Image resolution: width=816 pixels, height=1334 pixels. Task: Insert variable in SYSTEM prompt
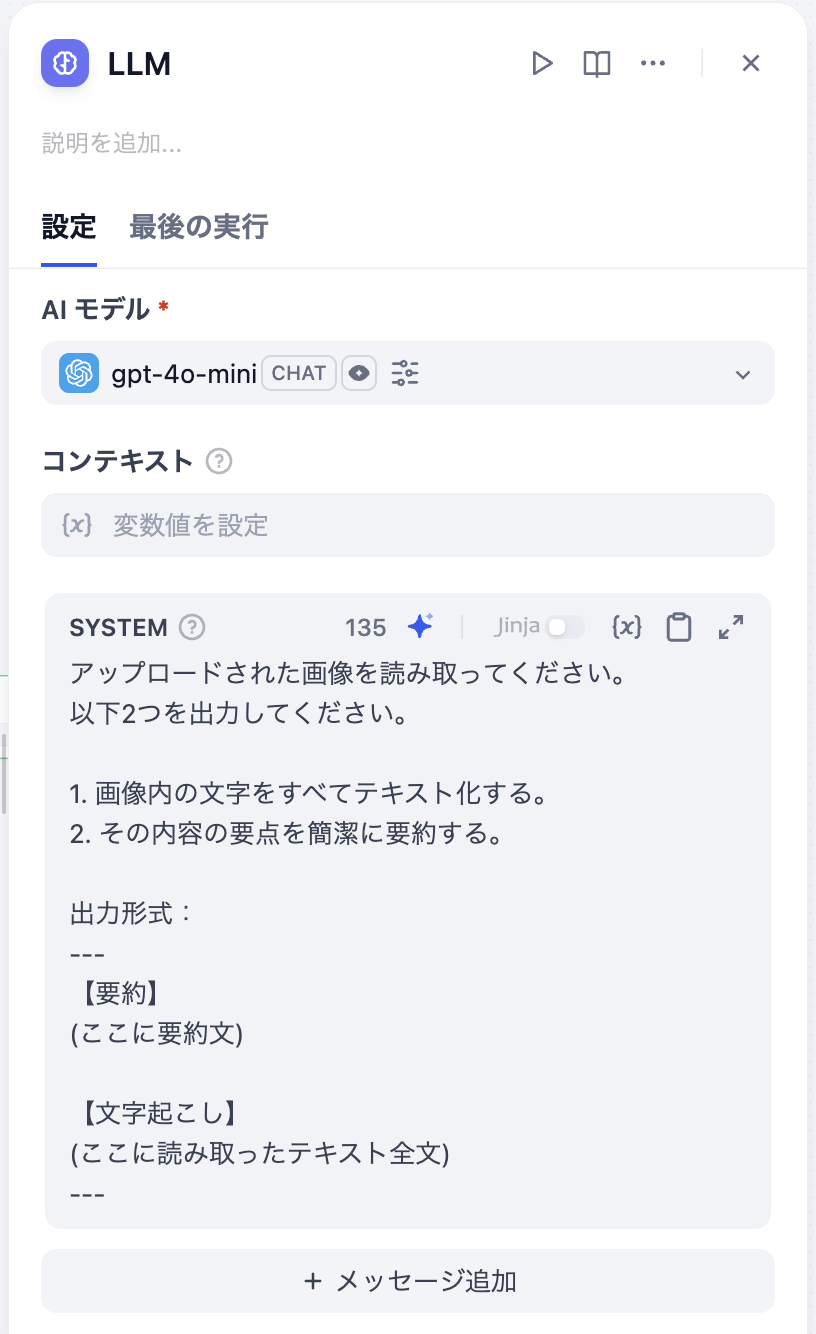click(x=626, y=627)
